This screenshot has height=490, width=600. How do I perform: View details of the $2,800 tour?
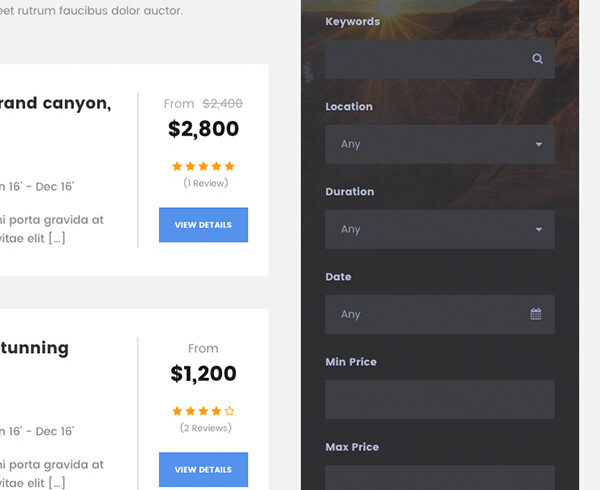point(203,225)
